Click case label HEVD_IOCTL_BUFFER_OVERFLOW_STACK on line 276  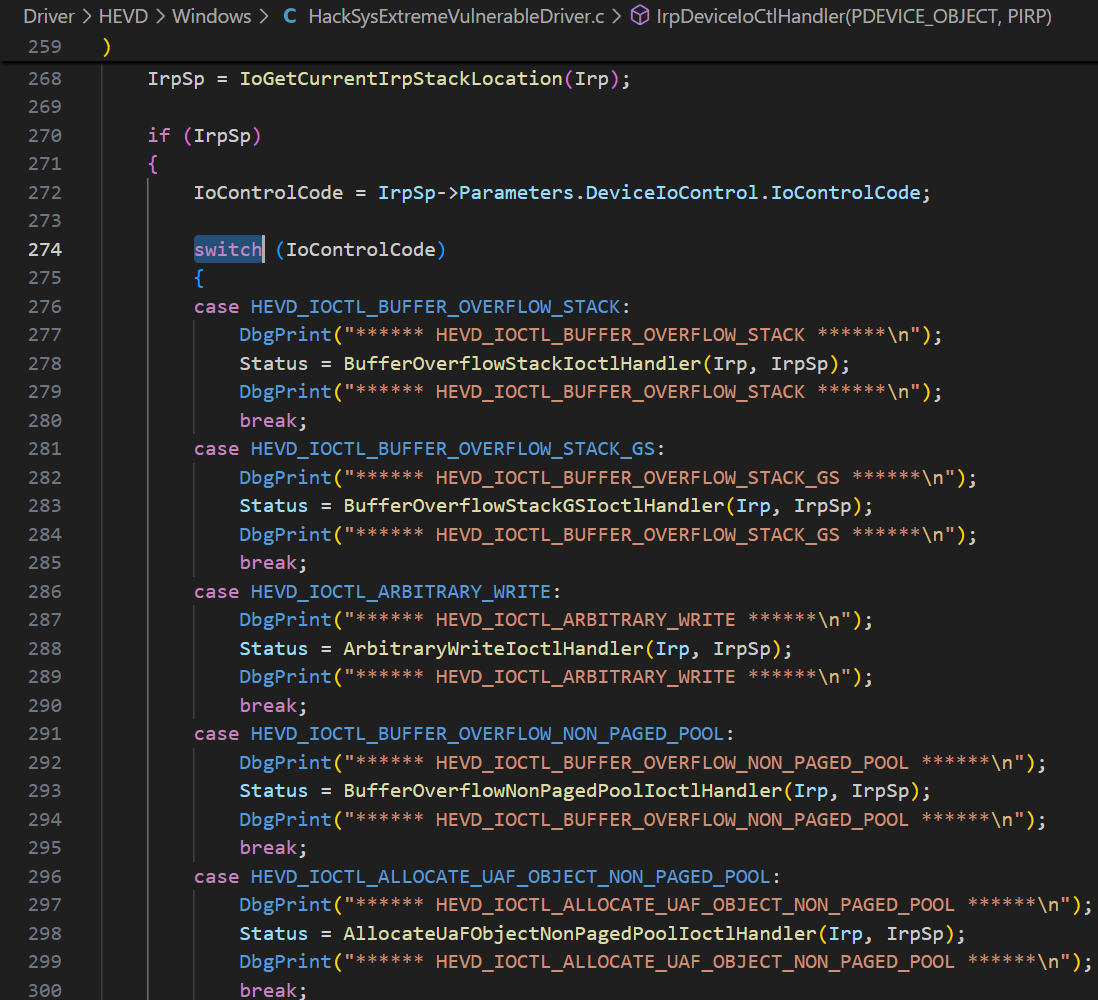[436, 307]
